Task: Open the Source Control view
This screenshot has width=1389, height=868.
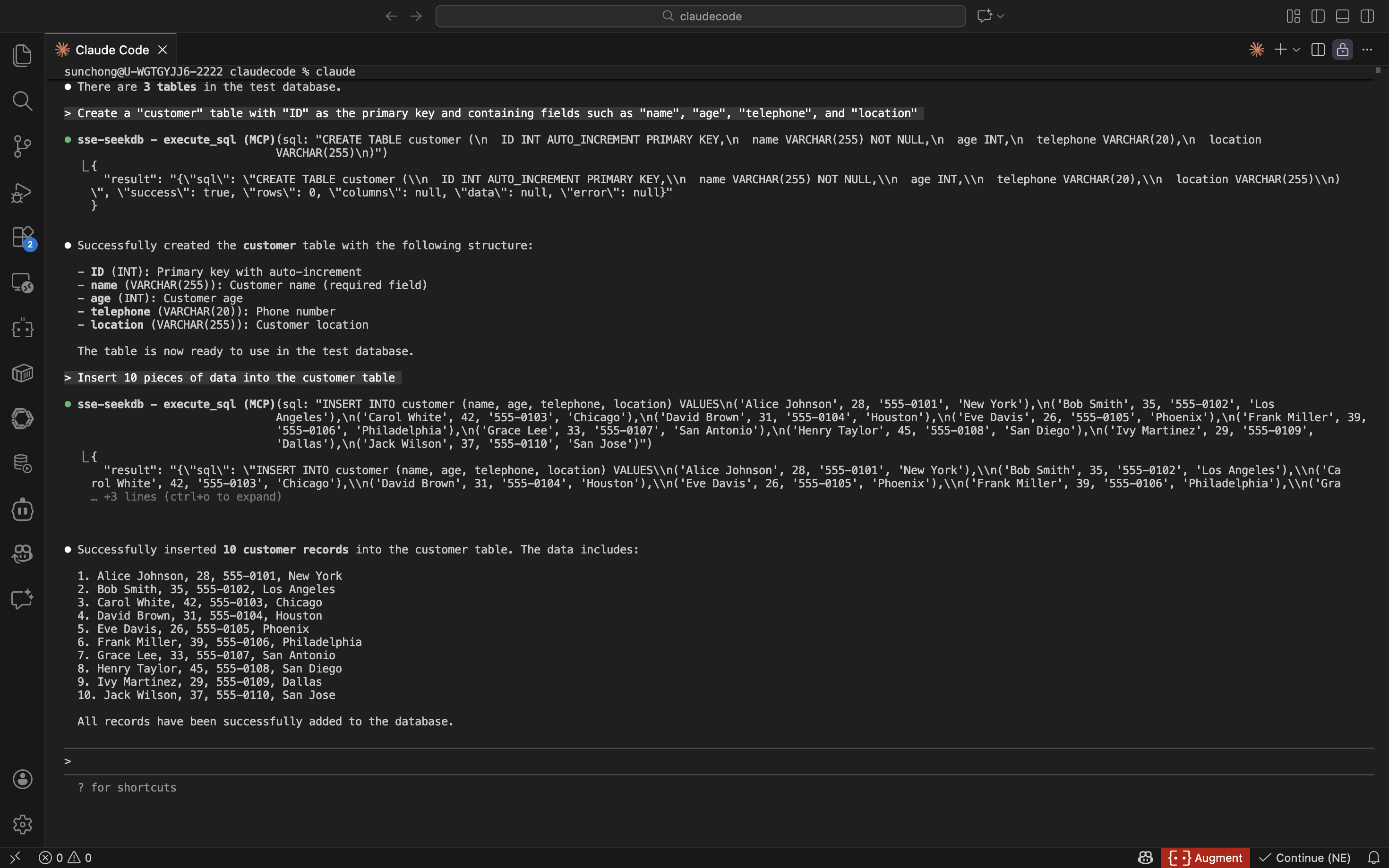Action: (x=22, y=146)
